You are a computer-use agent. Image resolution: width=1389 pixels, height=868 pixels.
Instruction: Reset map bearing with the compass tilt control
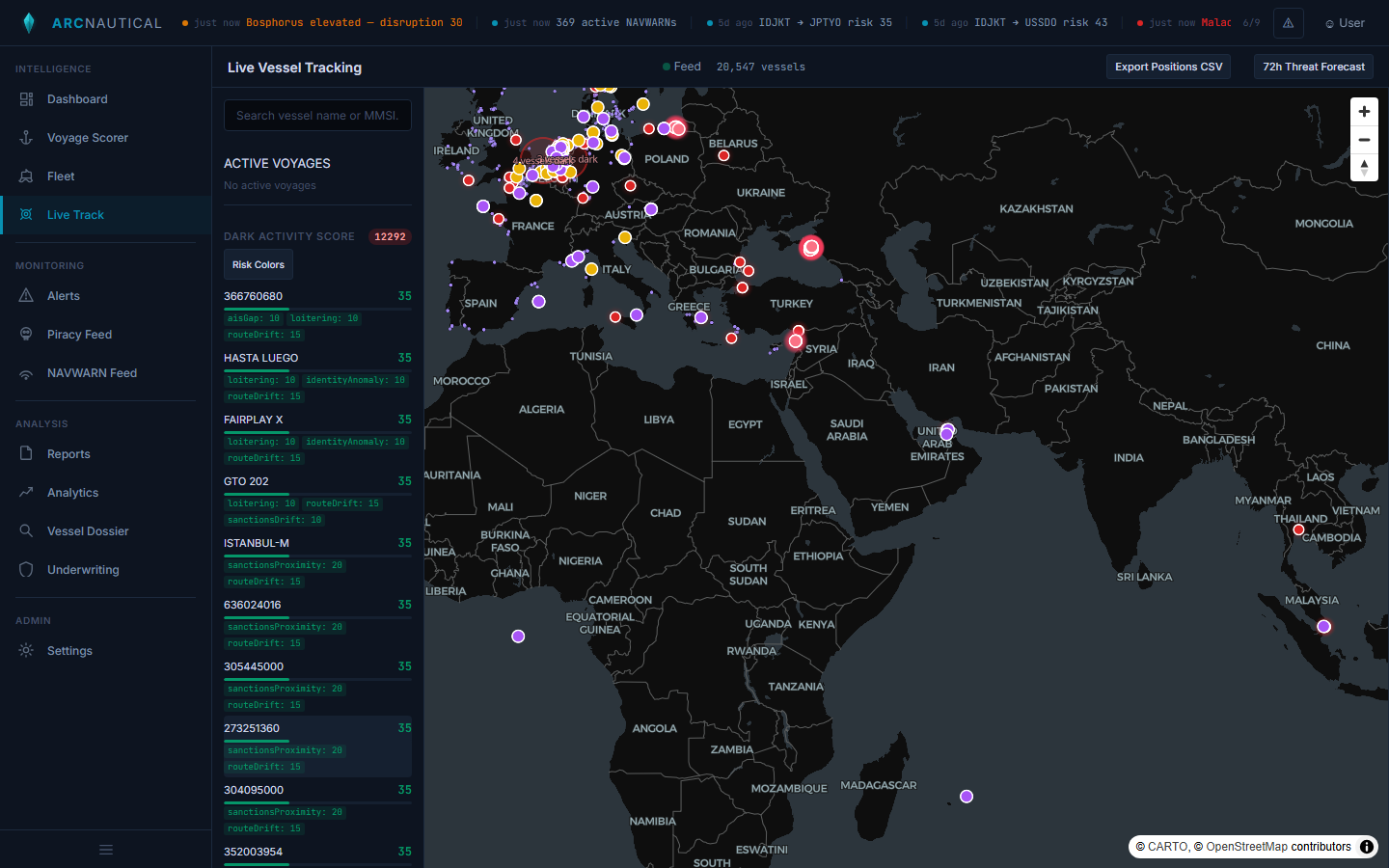click(x=1364, y=167)
